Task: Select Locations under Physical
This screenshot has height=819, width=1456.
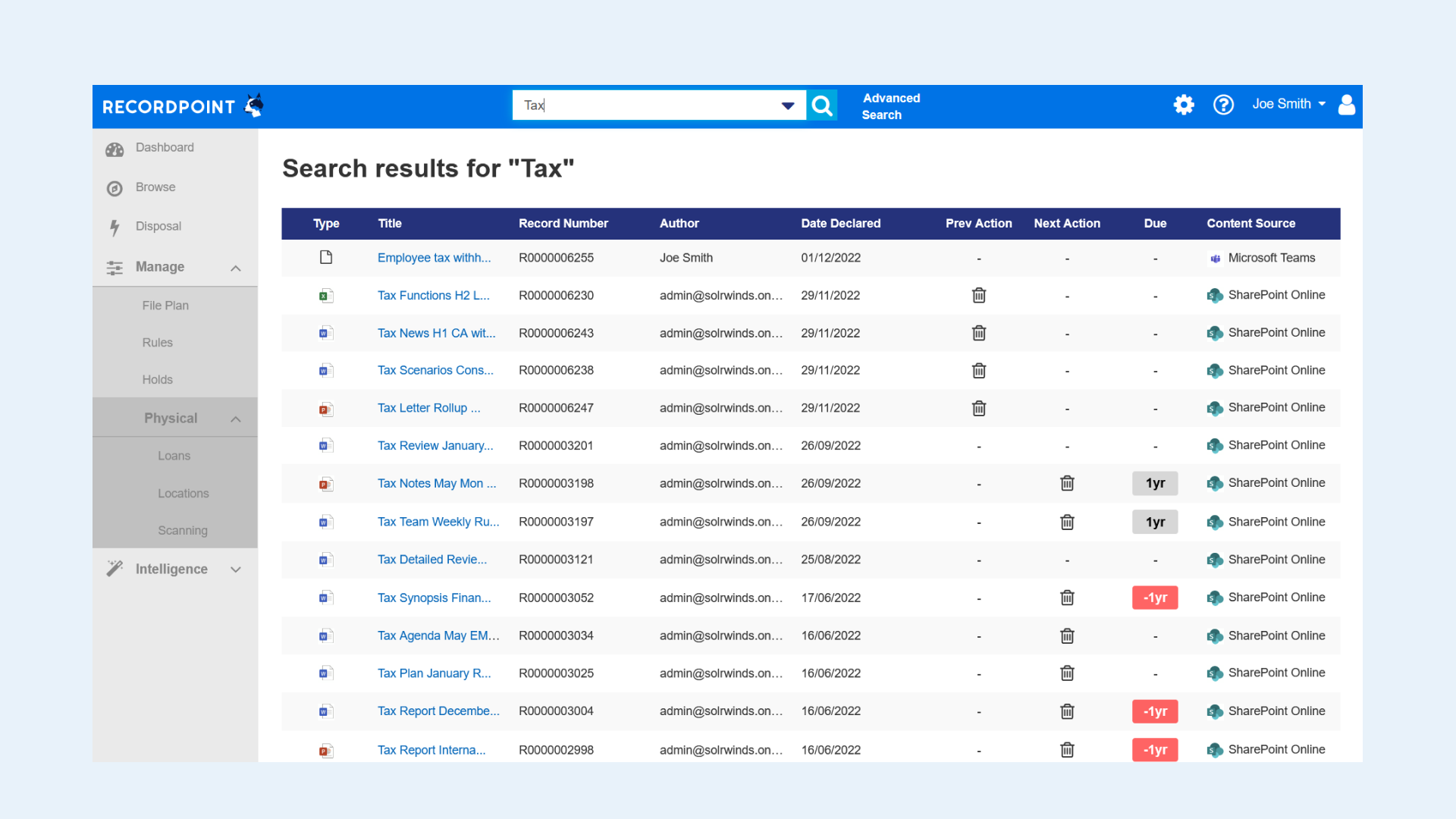Action: (x=183, y=493)
